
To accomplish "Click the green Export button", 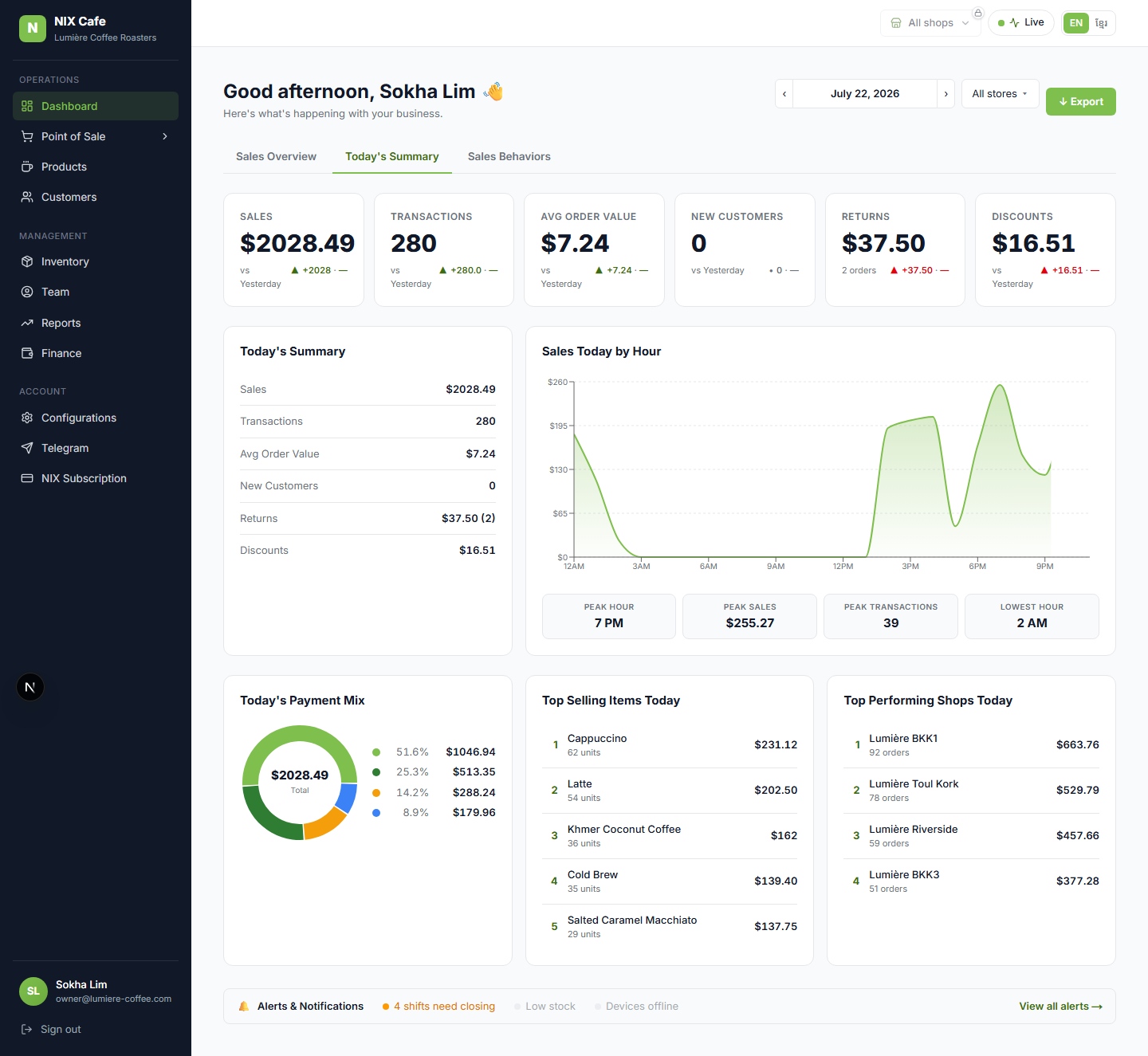I will 1081,102.
